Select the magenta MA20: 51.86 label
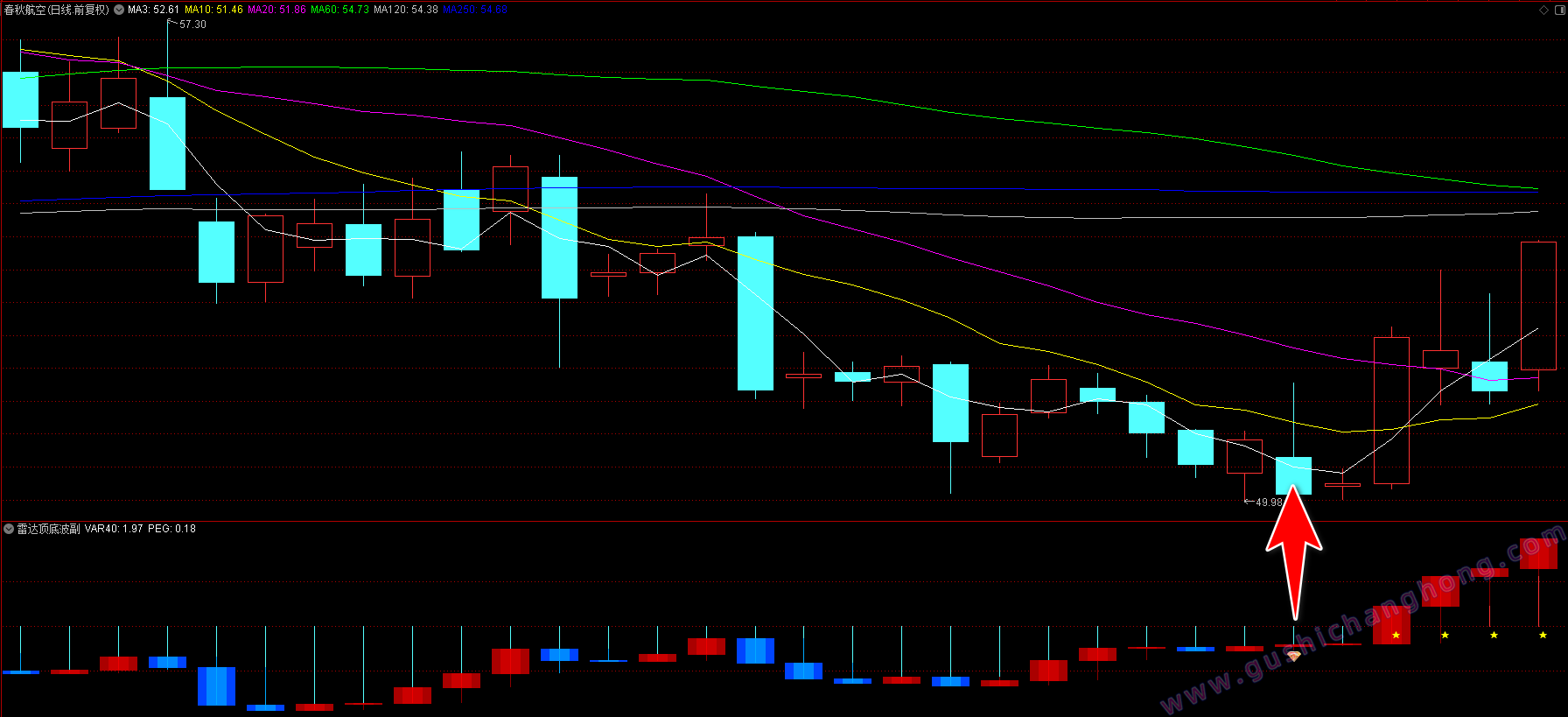 point(276,10)
